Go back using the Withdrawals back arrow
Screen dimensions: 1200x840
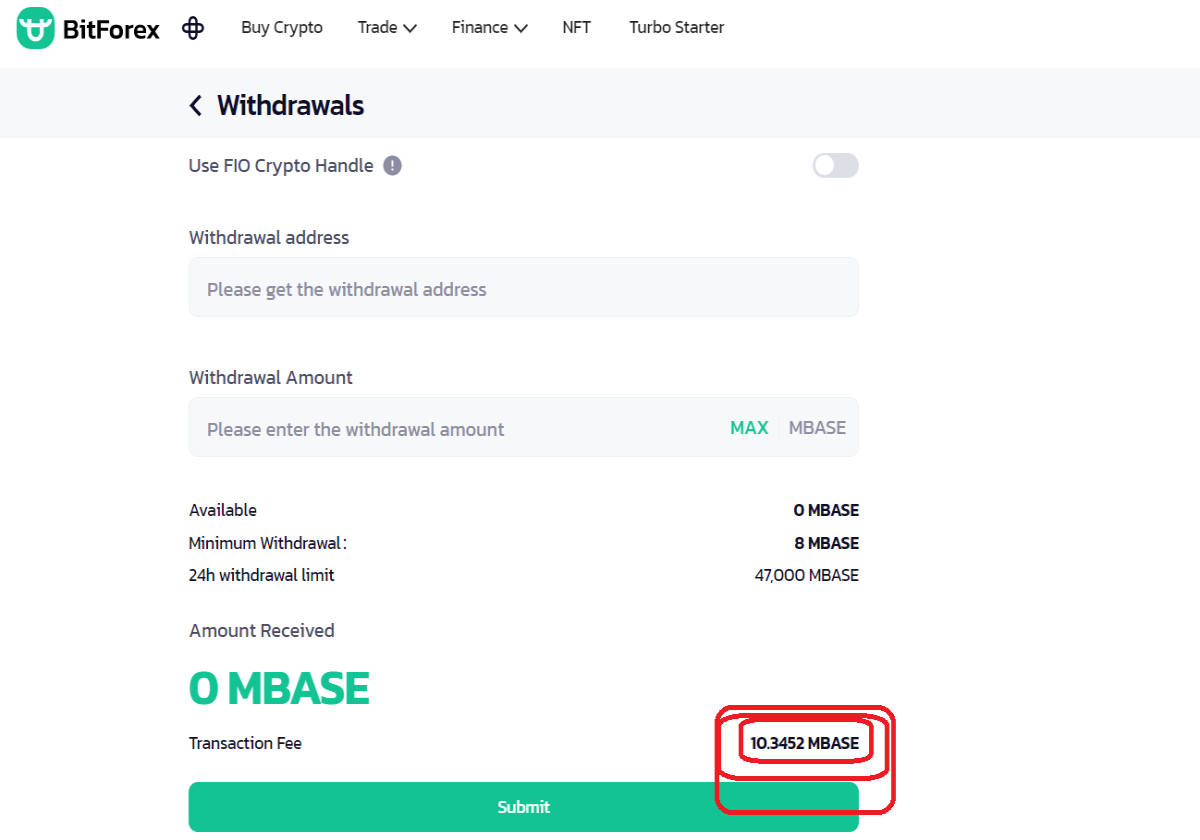tap(196, 105)
